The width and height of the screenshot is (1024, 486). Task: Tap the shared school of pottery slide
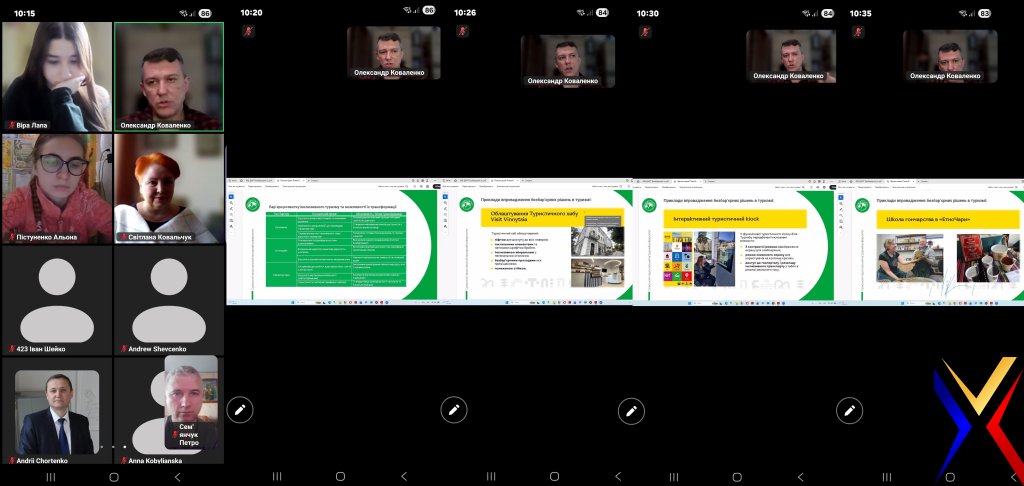tap(937, 244)
